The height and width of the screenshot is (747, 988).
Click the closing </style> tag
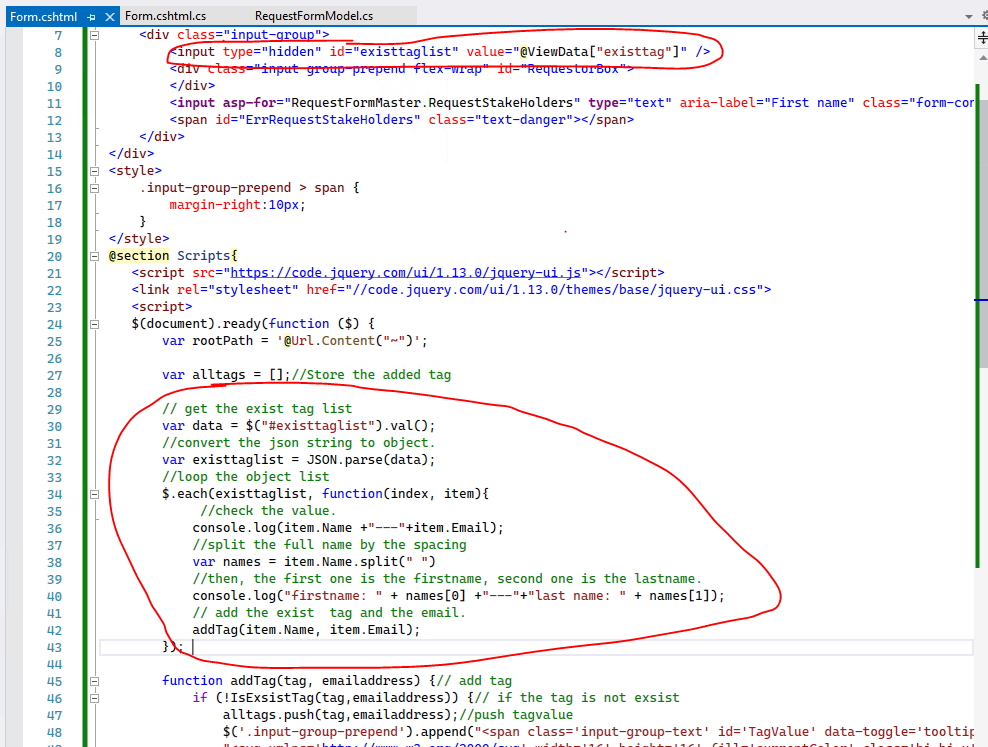click(x=139, y=239)
